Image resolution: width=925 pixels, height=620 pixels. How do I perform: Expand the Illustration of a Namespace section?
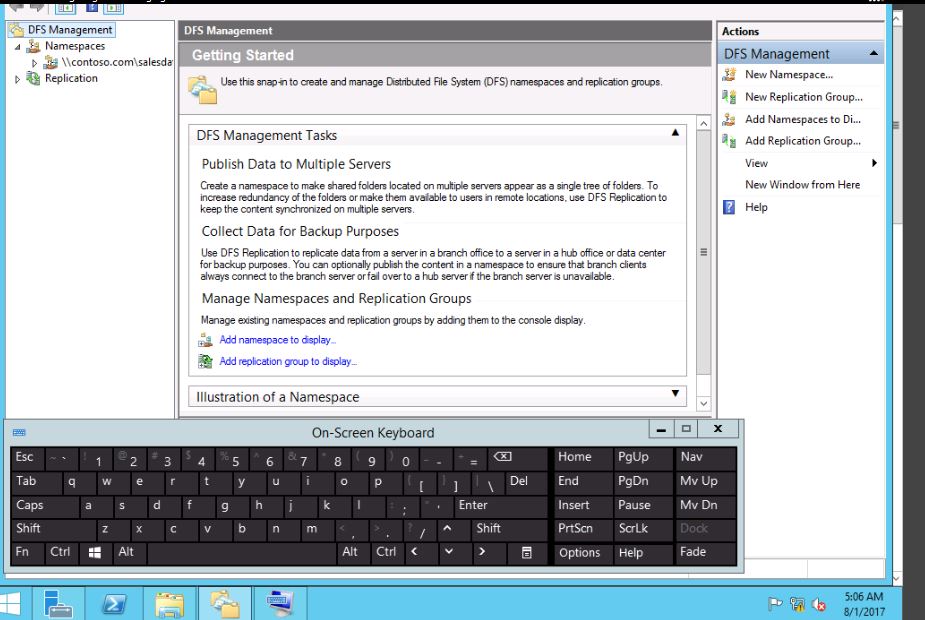(675, 393)
